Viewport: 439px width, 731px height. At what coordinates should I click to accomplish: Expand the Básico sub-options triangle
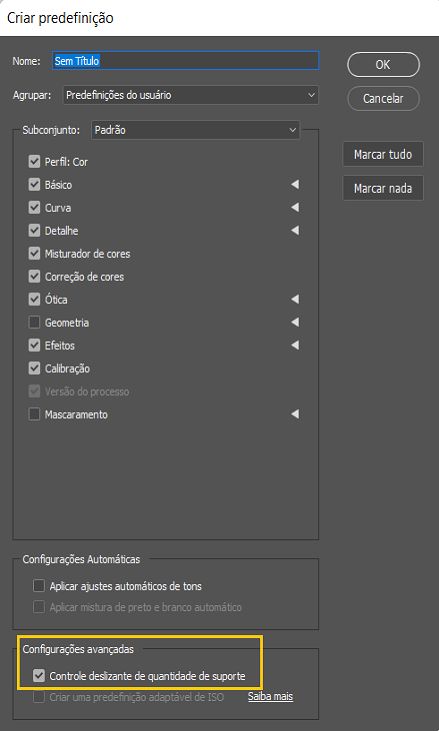[295, 185]
